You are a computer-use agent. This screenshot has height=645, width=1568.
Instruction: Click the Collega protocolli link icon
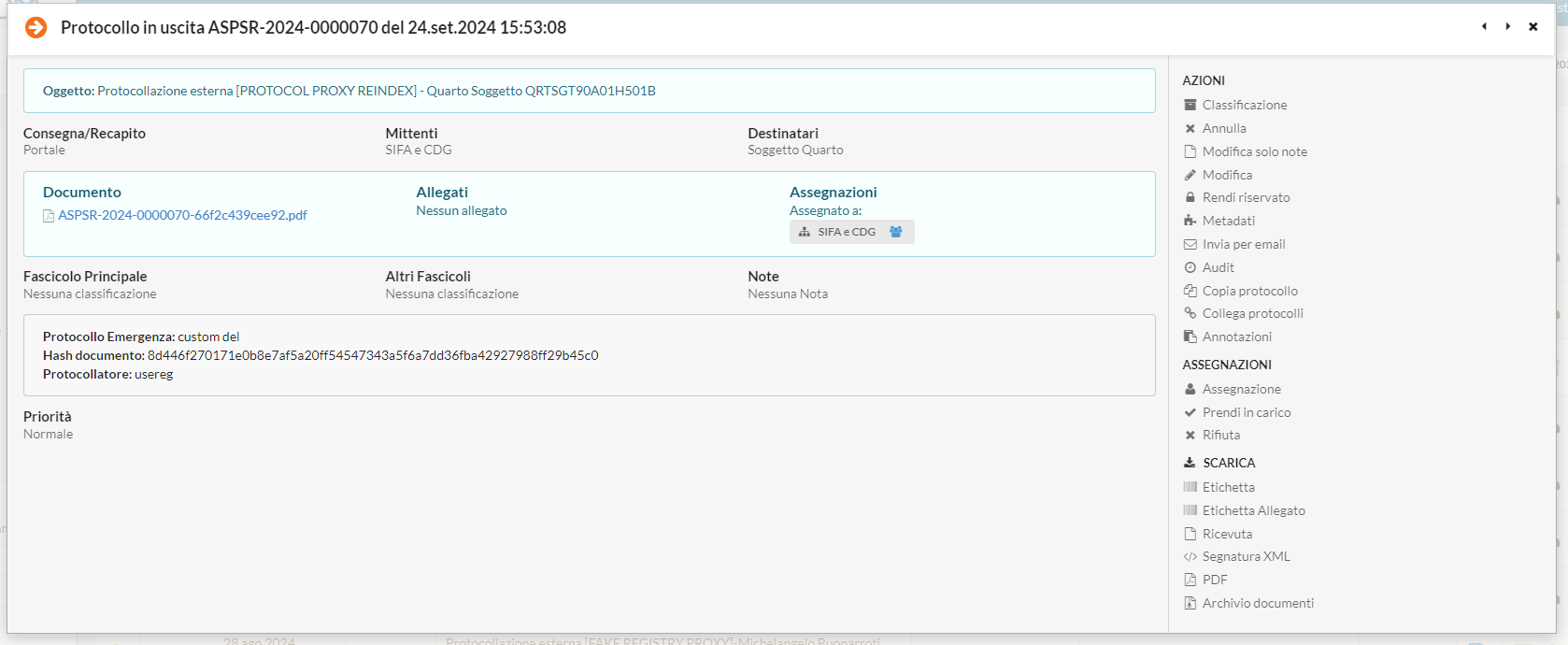coord(1190,313)
